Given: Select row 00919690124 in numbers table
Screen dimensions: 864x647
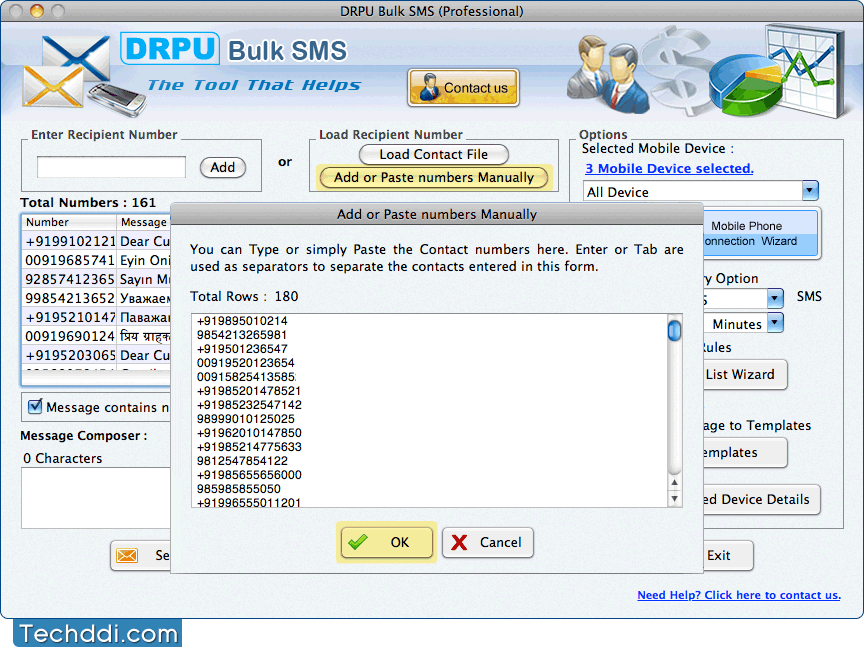Looking at the screenshot, I should coord(97,336).
